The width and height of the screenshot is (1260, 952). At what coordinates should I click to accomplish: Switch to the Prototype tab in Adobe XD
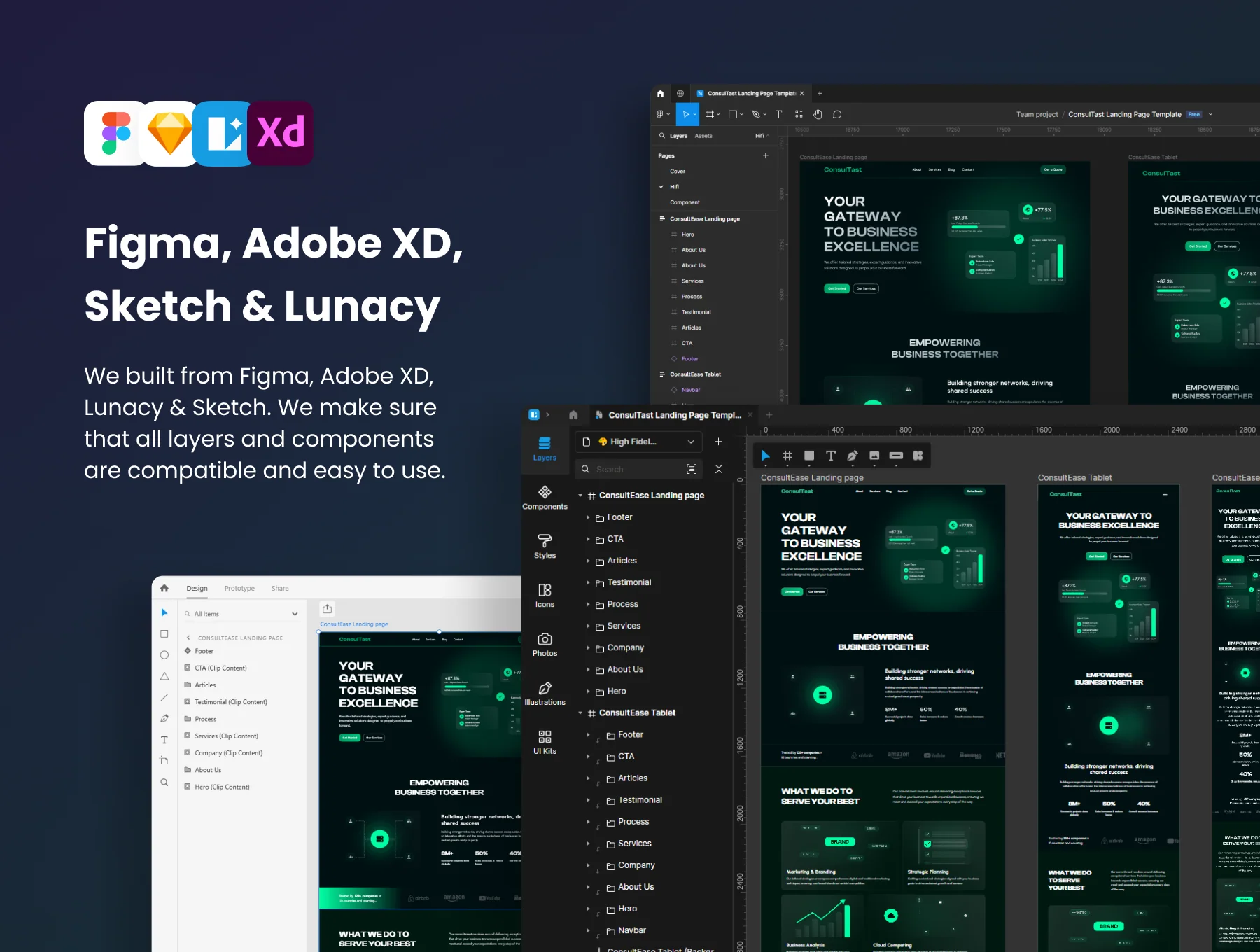239,588
